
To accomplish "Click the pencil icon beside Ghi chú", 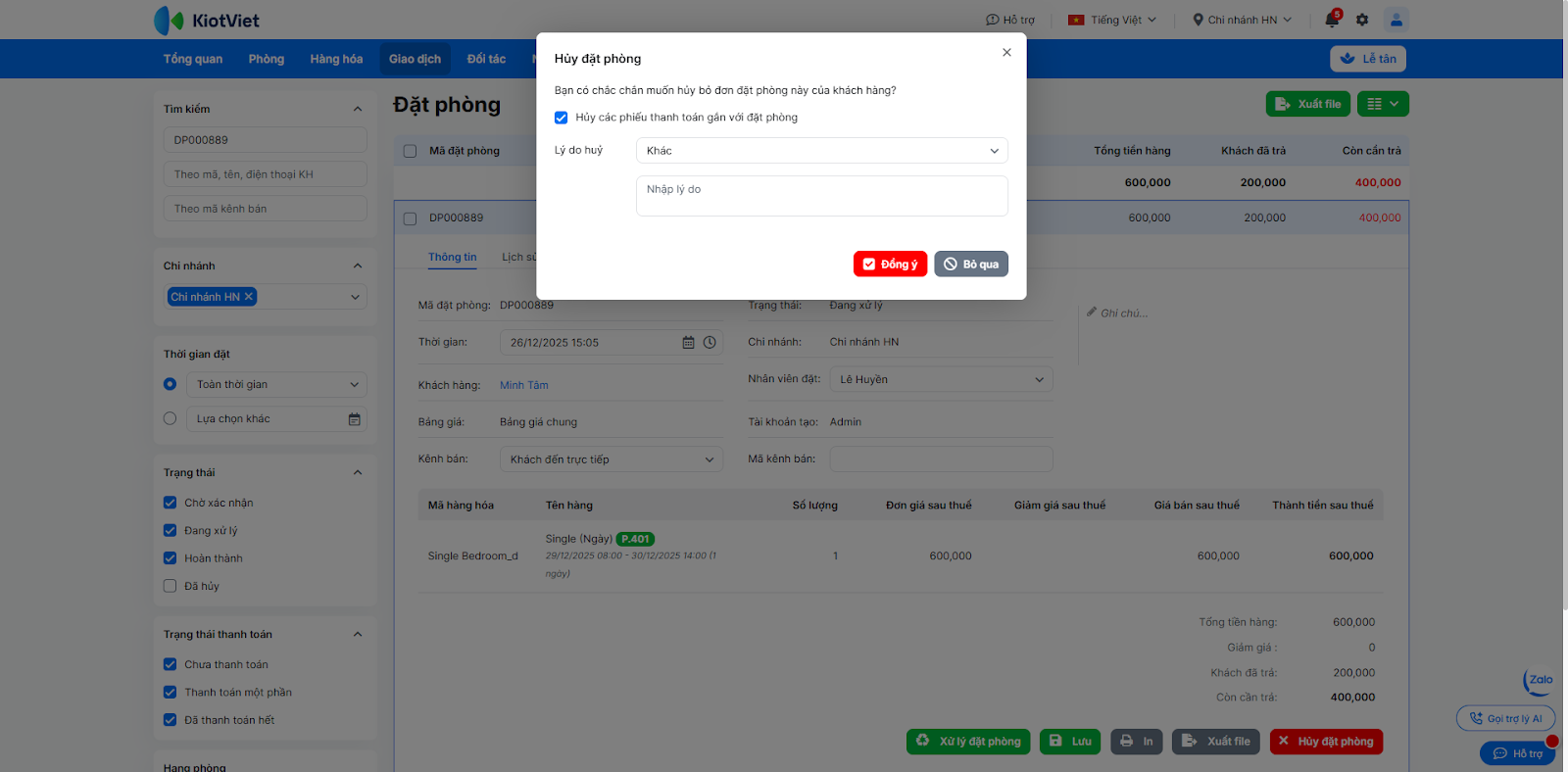I will [1092, 313].
